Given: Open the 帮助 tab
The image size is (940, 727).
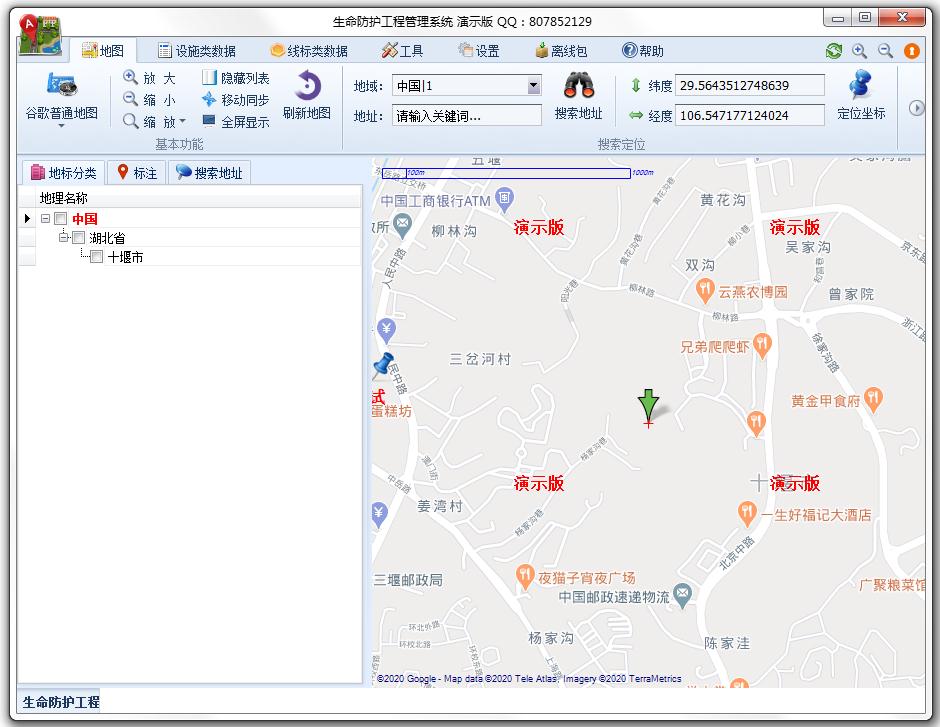Looking at the screenshot, I should (x=643, y=51).
